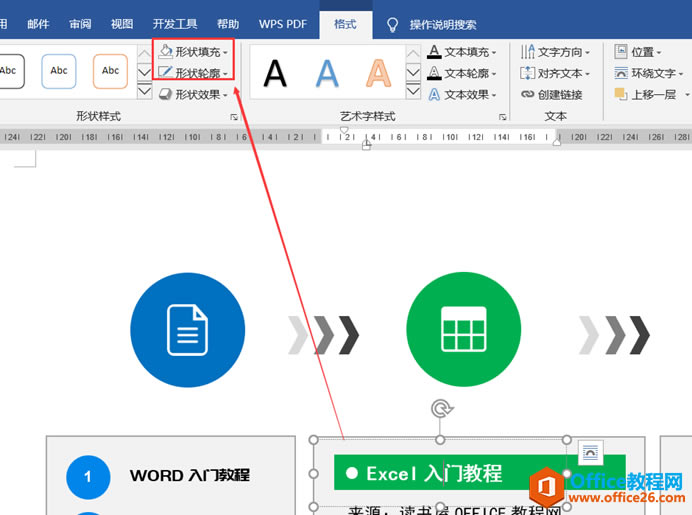Switch to the 视图 tab
The image size is (692, 515).
pyautogui.click(x=122, y=24)
